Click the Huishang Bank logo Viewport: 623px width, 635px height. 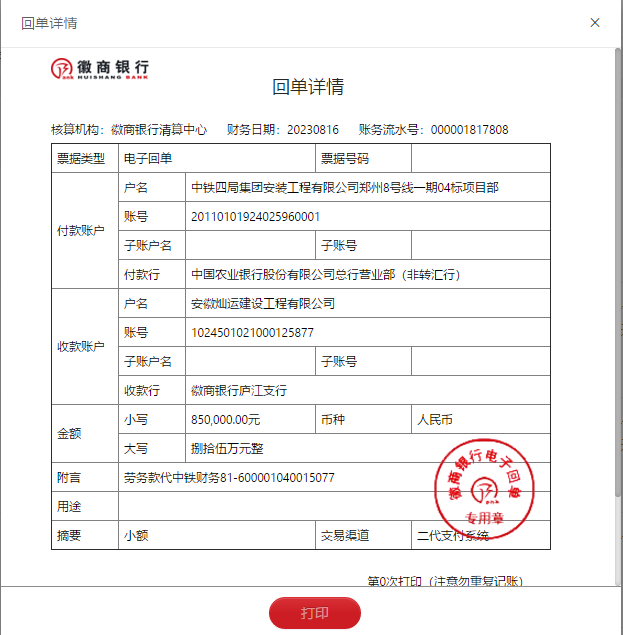point(100,69)
